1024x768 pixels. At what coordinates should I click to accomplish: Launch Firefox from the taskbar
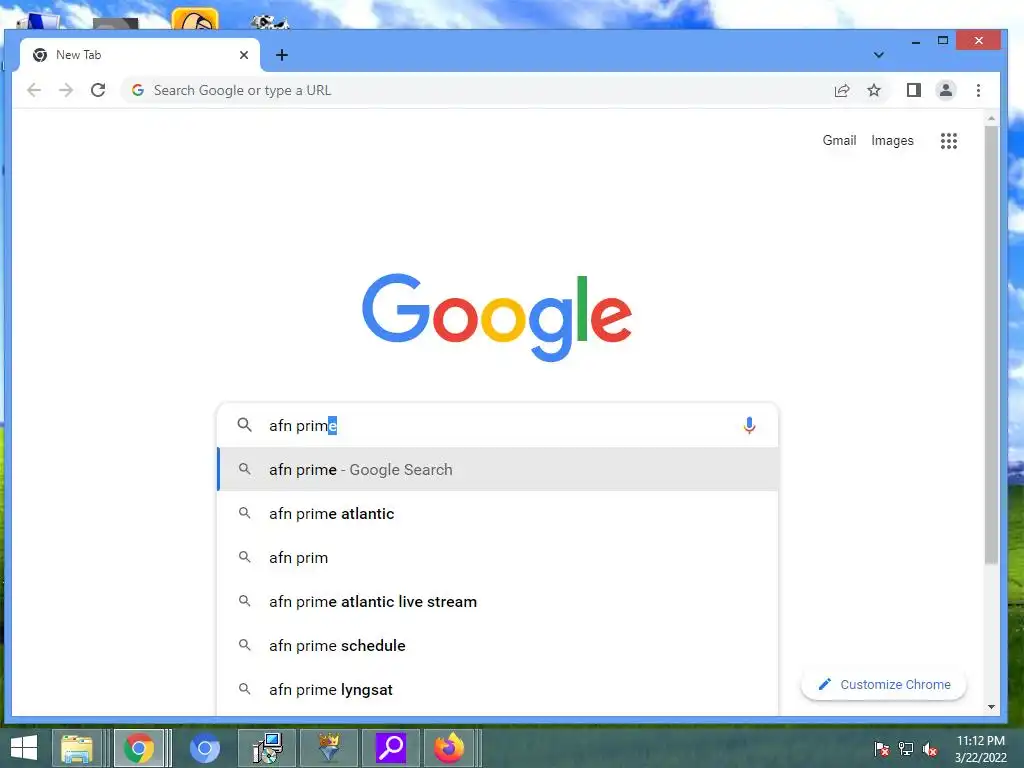point(449,748)
